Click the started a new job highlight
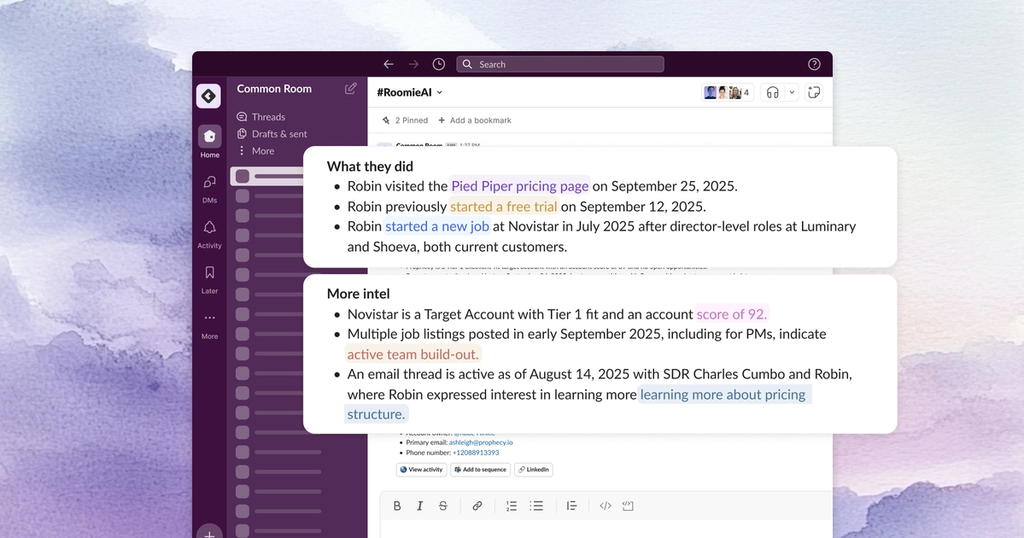The image size is (1024, 538). pos(437,227)
